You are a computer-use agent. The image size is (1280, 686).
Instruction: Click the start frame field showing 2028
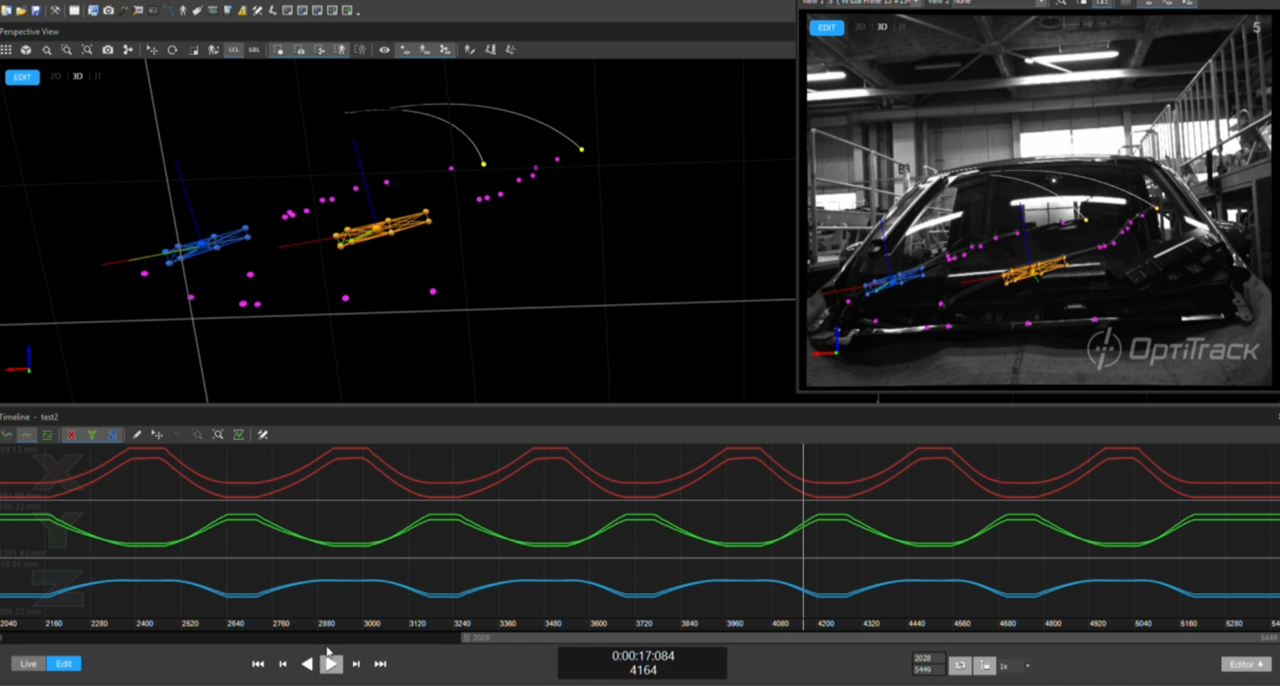coord(928,659)
